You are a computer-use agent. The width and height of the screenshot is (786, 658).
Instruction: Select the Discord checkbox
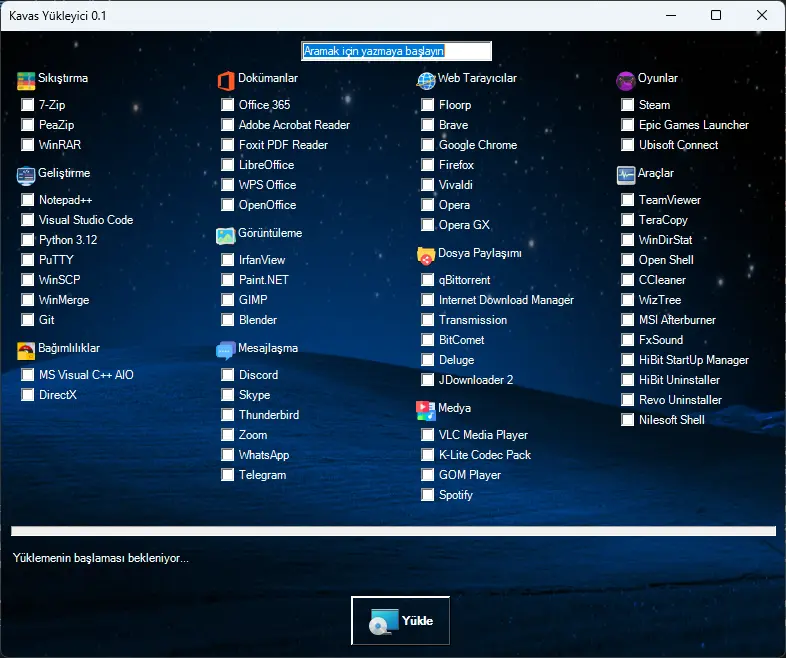[228, 375]
